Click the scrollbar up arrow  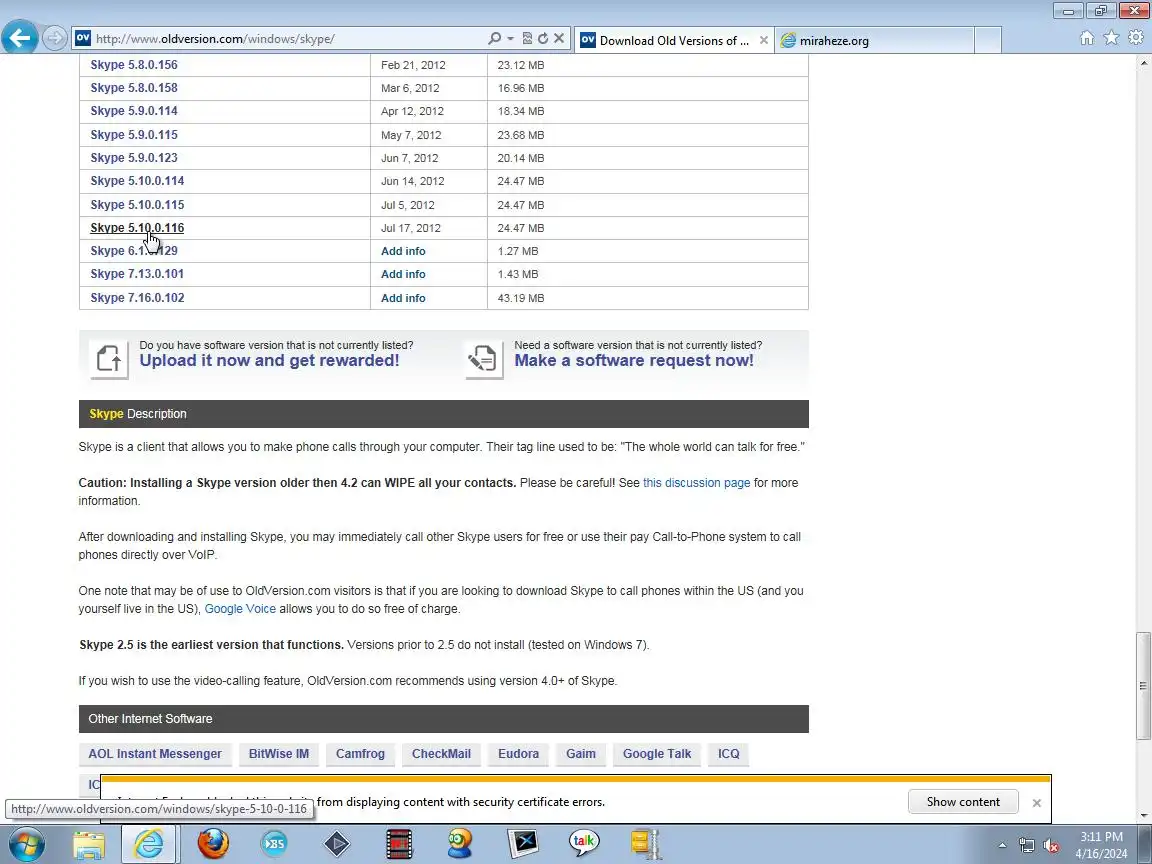(x=1143, y=63)
